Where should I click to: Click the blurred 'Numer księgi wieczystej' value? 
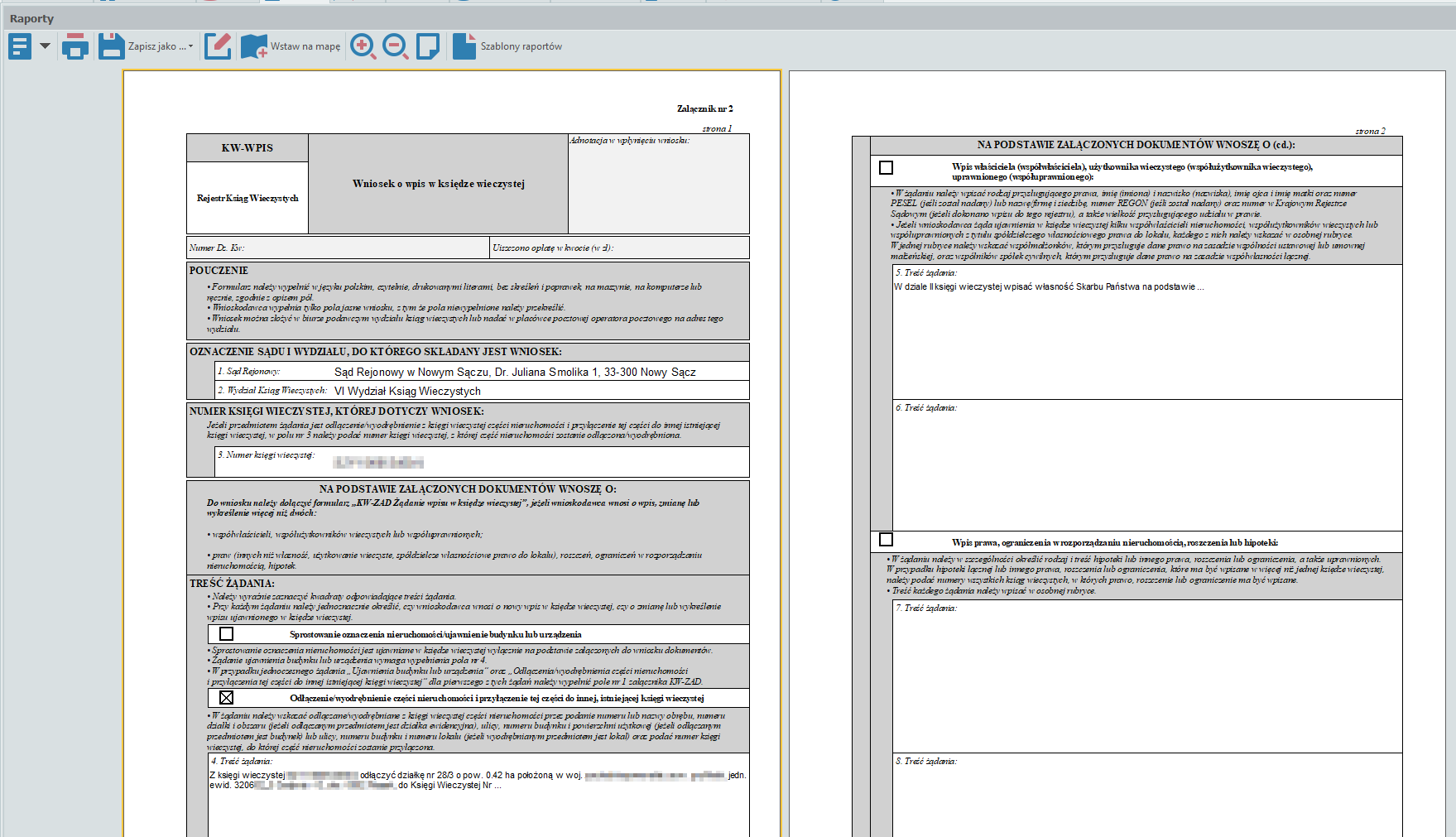click(378, 462)
